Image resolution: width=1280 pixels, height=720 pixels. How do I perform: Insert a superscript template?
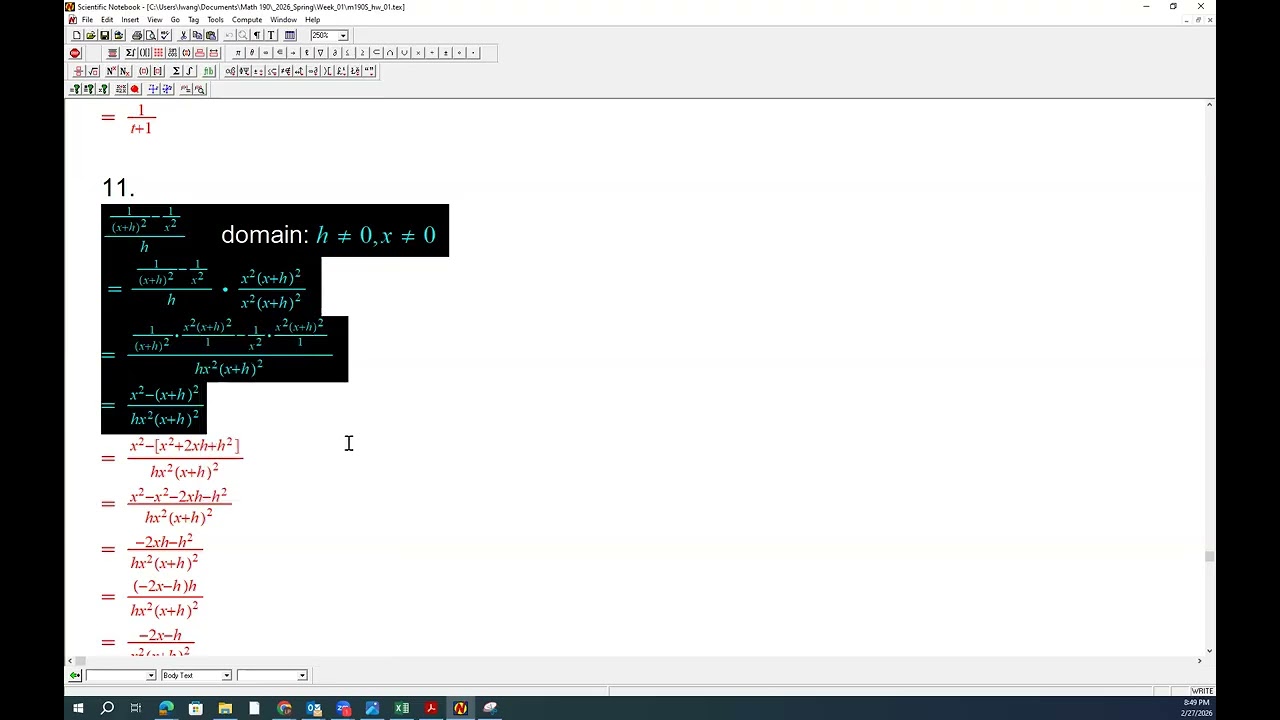click(x=111, y=71)
